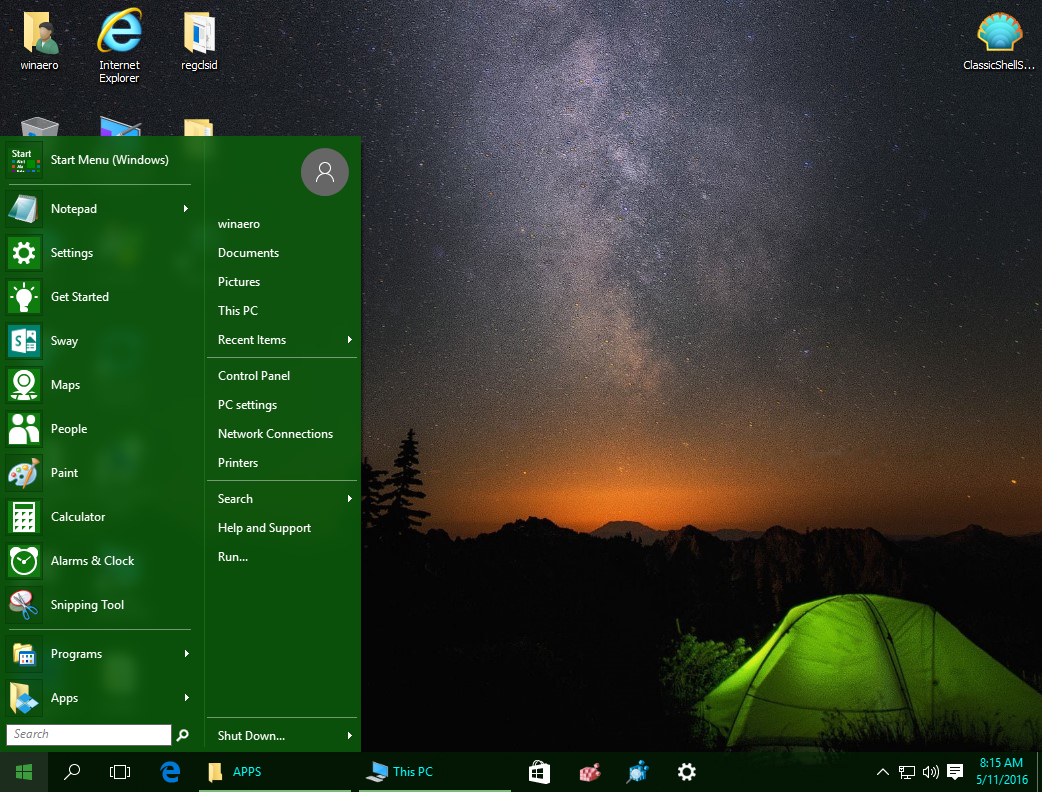Launch the Sway app
Viewport: 1042px width, 792px height.
64,340
